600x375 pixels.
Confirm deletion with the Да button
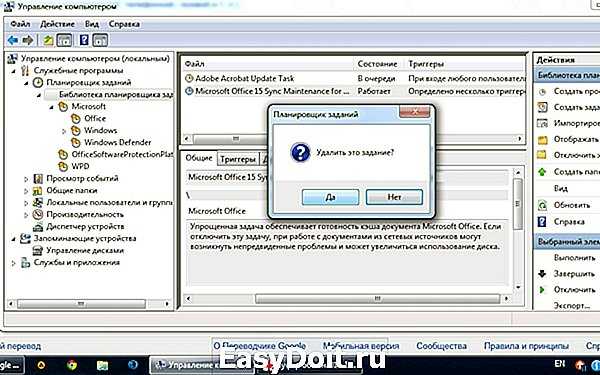click(x=330, y=197)
